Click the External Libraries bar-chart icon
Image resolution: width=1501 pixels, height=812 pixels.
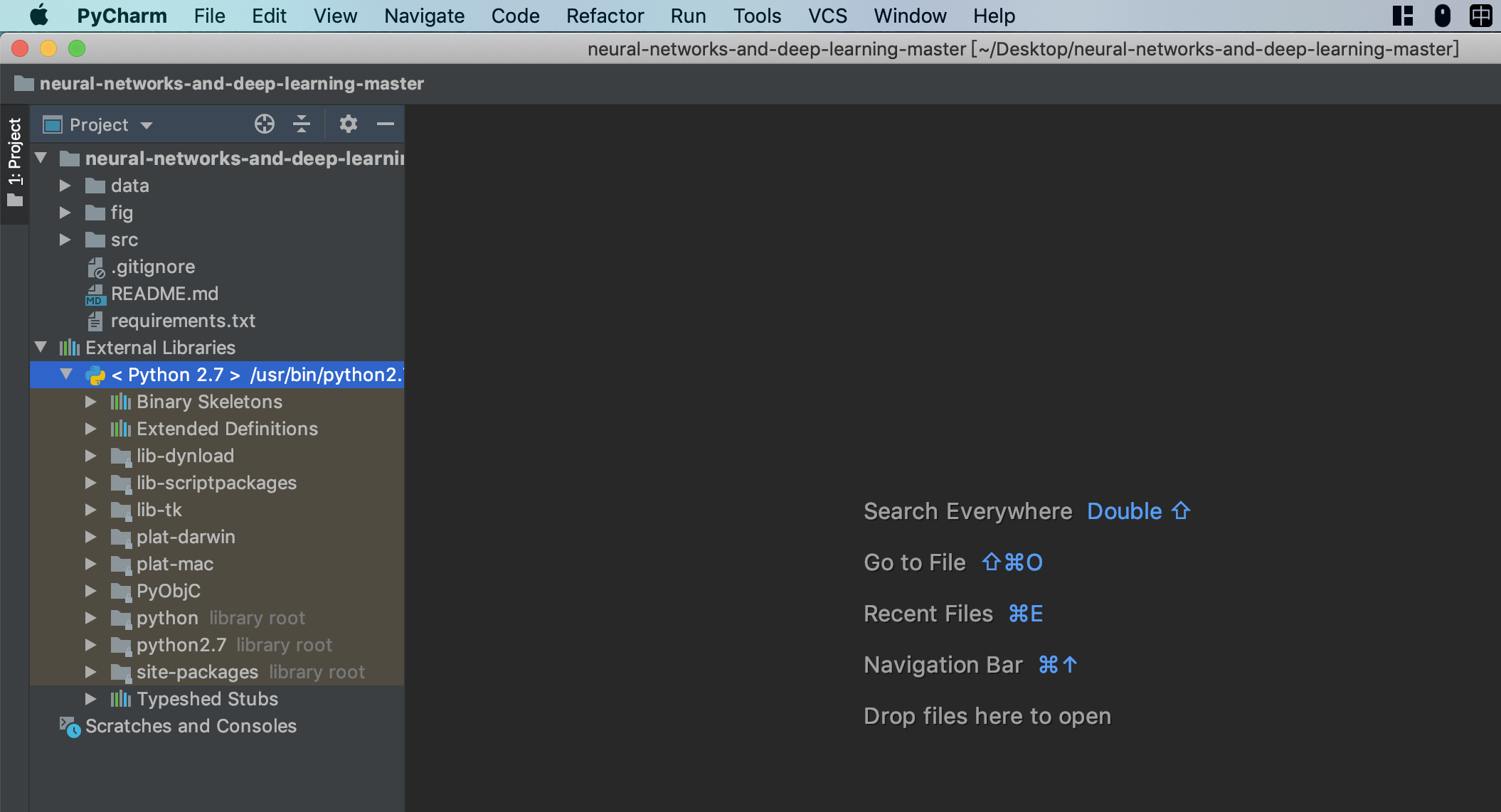69,348
